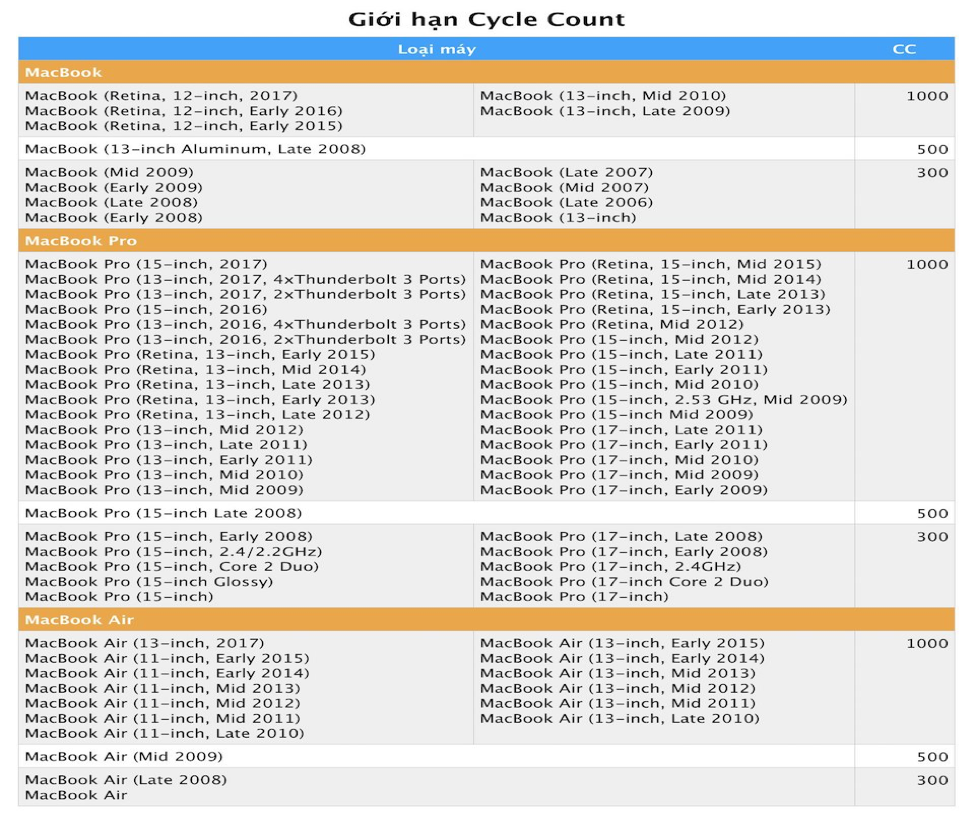Click 'MacBook Pro (15-inch Glossy)' entry
The width and height of the screenshot is (975, 822).
tap(149, 582)
